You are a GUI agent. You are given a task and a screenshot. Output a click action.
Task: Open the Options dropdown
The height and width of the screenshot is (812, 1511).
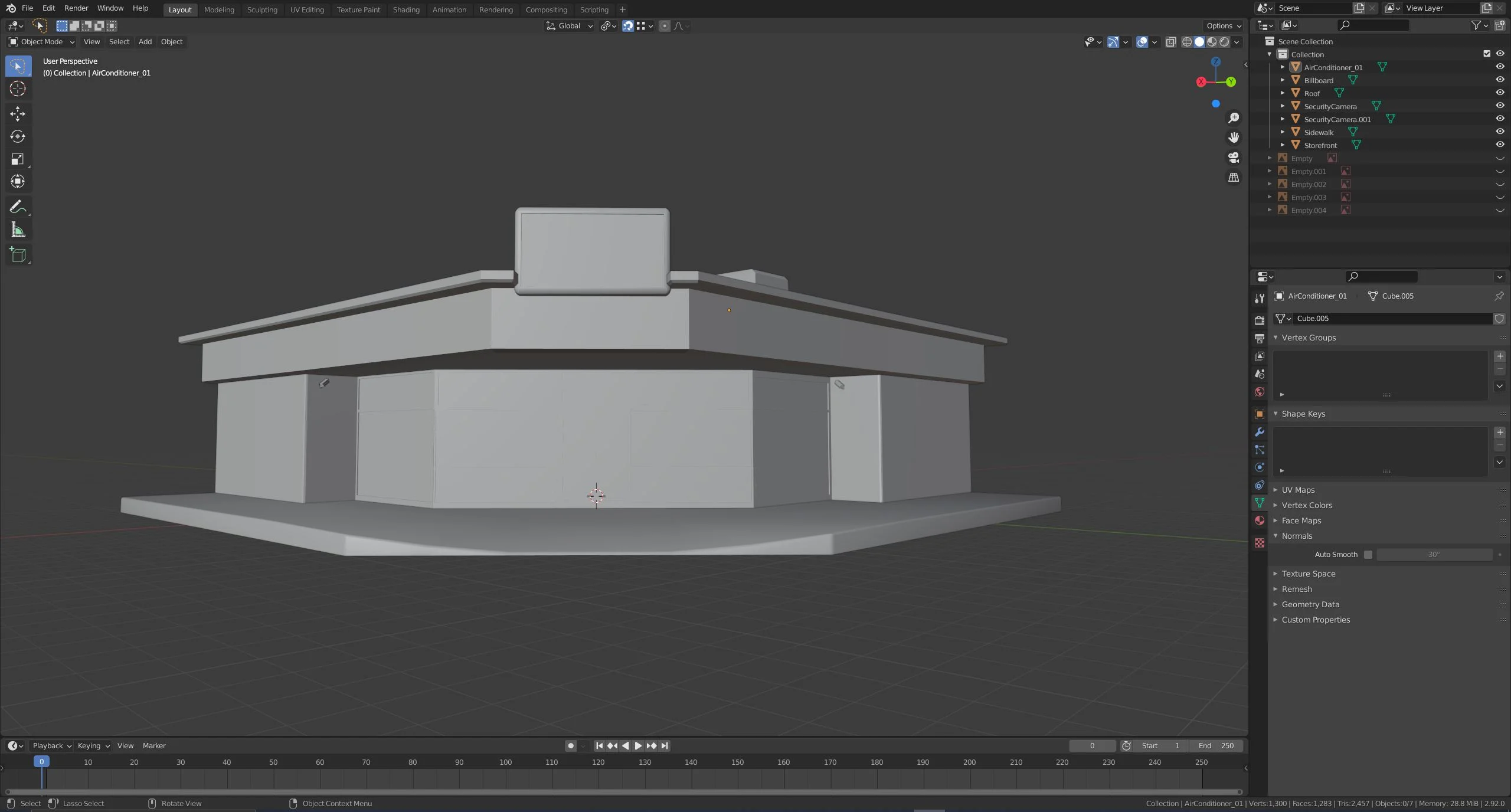point(1224,26)
